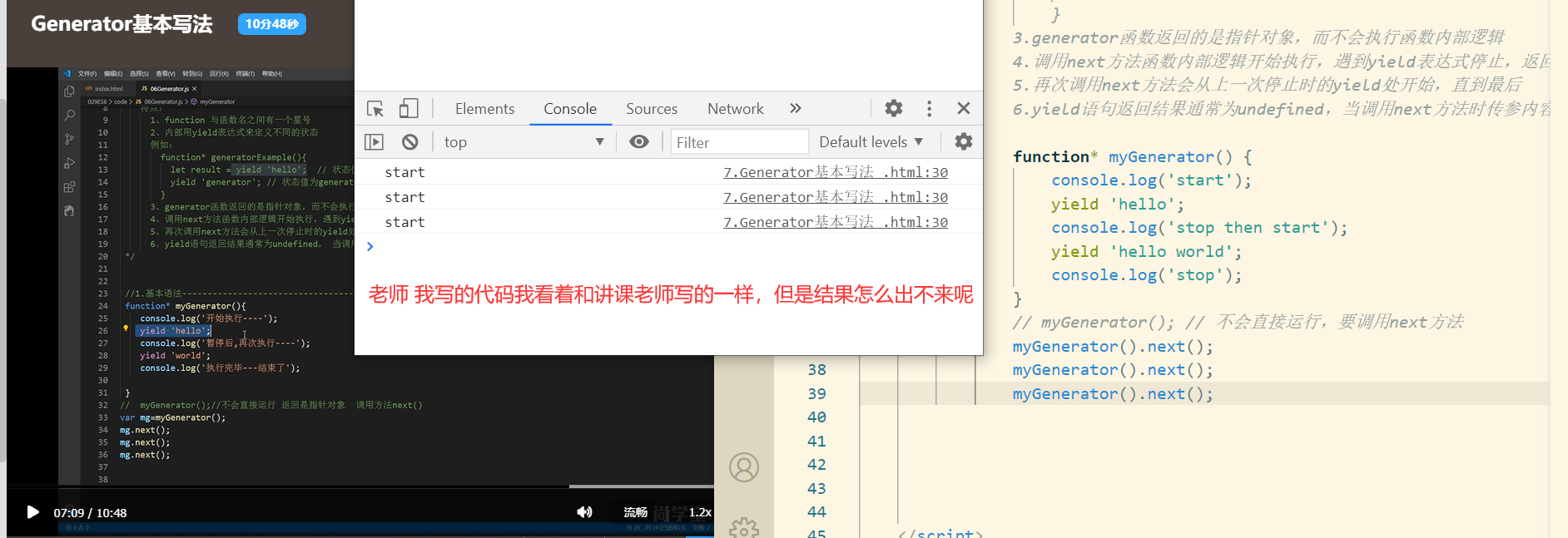
Task: Show the console sidebar icon
Action: (375, 142)
